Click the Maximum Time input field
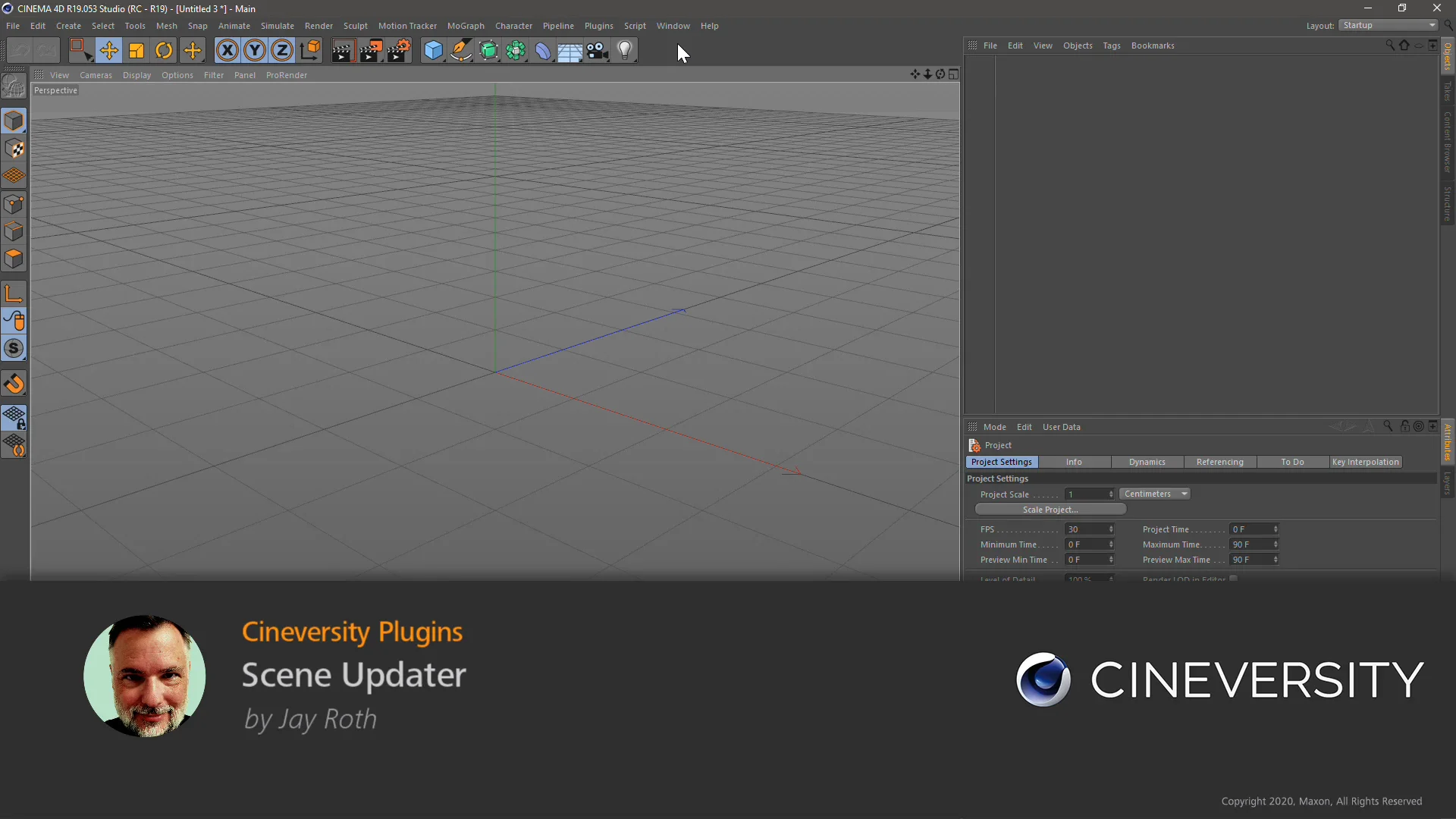This screenshot has height=819, width=1456. [1249, 544]
